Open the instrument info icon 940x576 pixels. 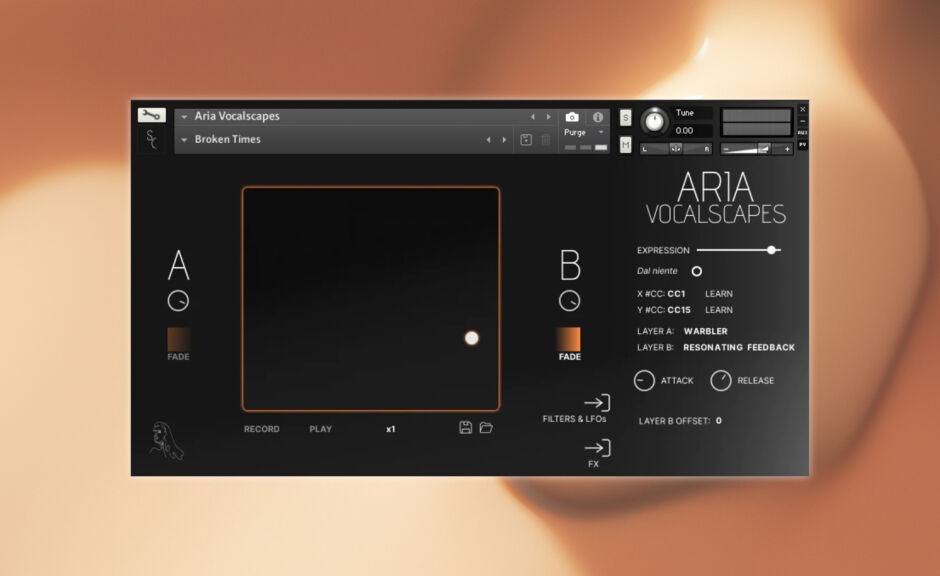(598, 117)
